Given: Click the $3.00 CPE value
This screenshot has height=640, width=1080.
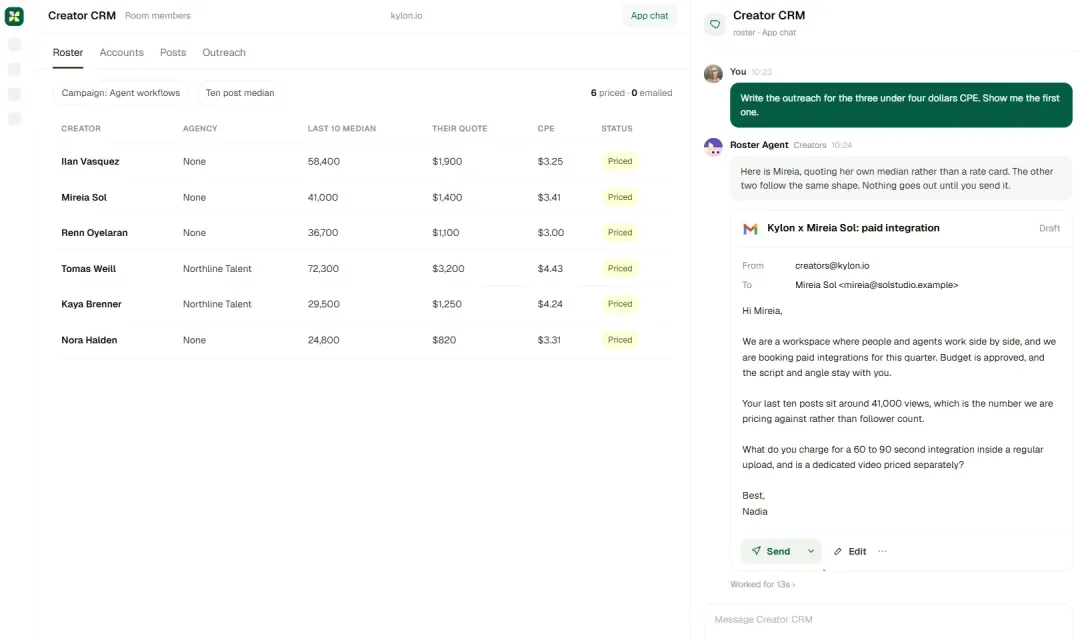Looking at the screenshot, I should (x=550, y=233).
